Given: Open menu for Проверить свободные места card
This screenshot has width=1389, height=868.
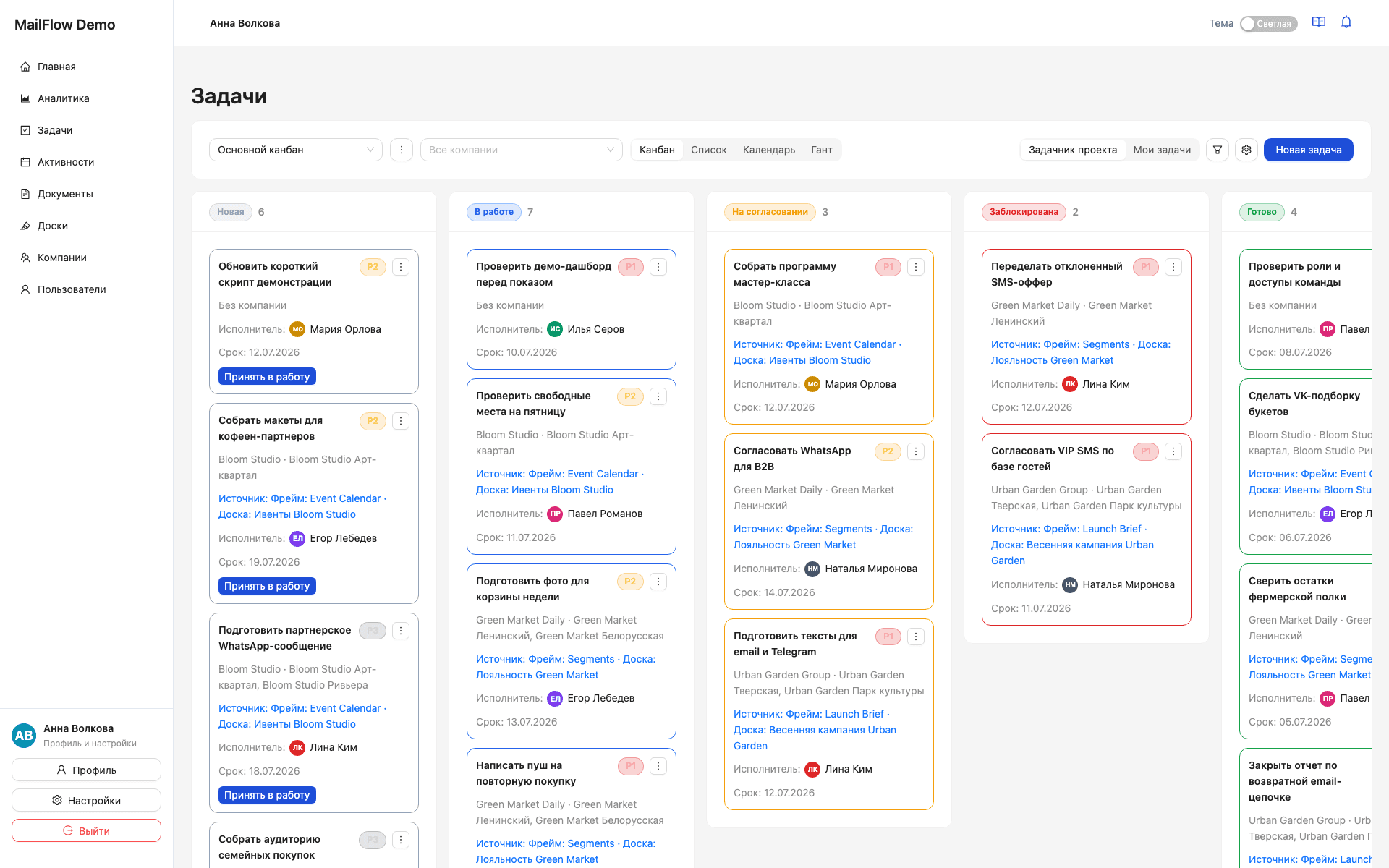Looking at the screenshot, I should point(658,396).
